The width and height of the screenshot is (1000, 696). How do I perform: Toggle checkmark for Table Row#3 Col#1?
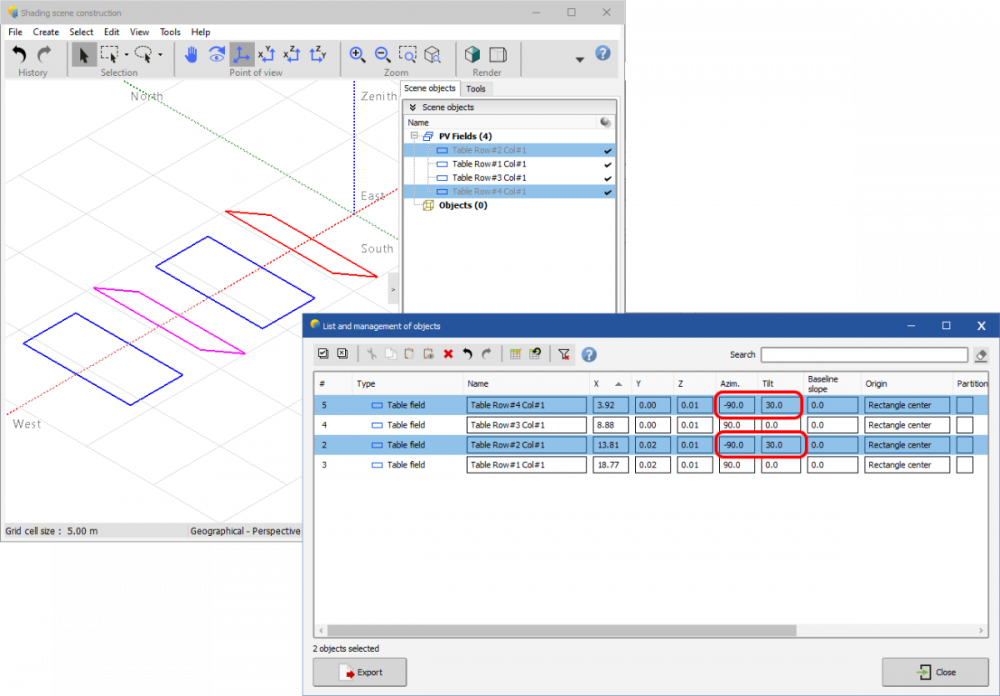point(607,178)
